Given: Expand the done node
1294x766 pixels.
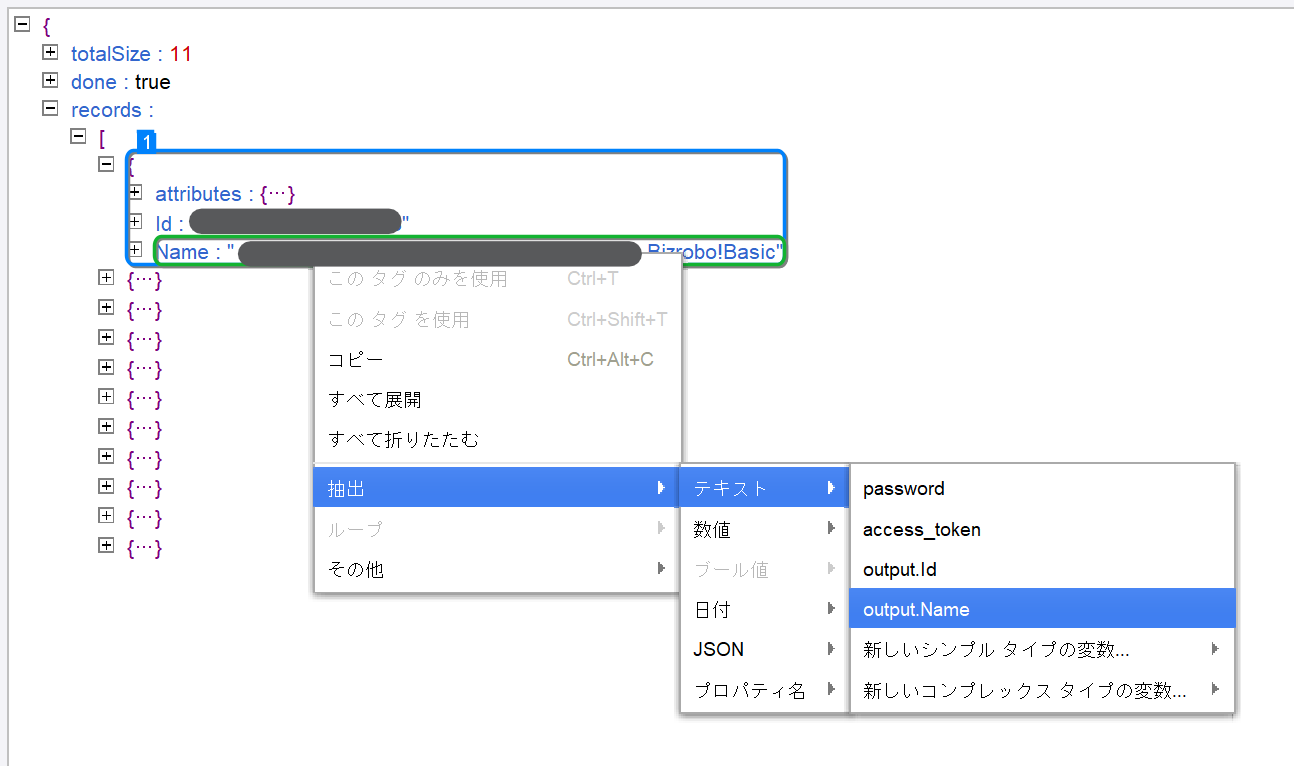Looking at the screenshot, I should point(50,80).
